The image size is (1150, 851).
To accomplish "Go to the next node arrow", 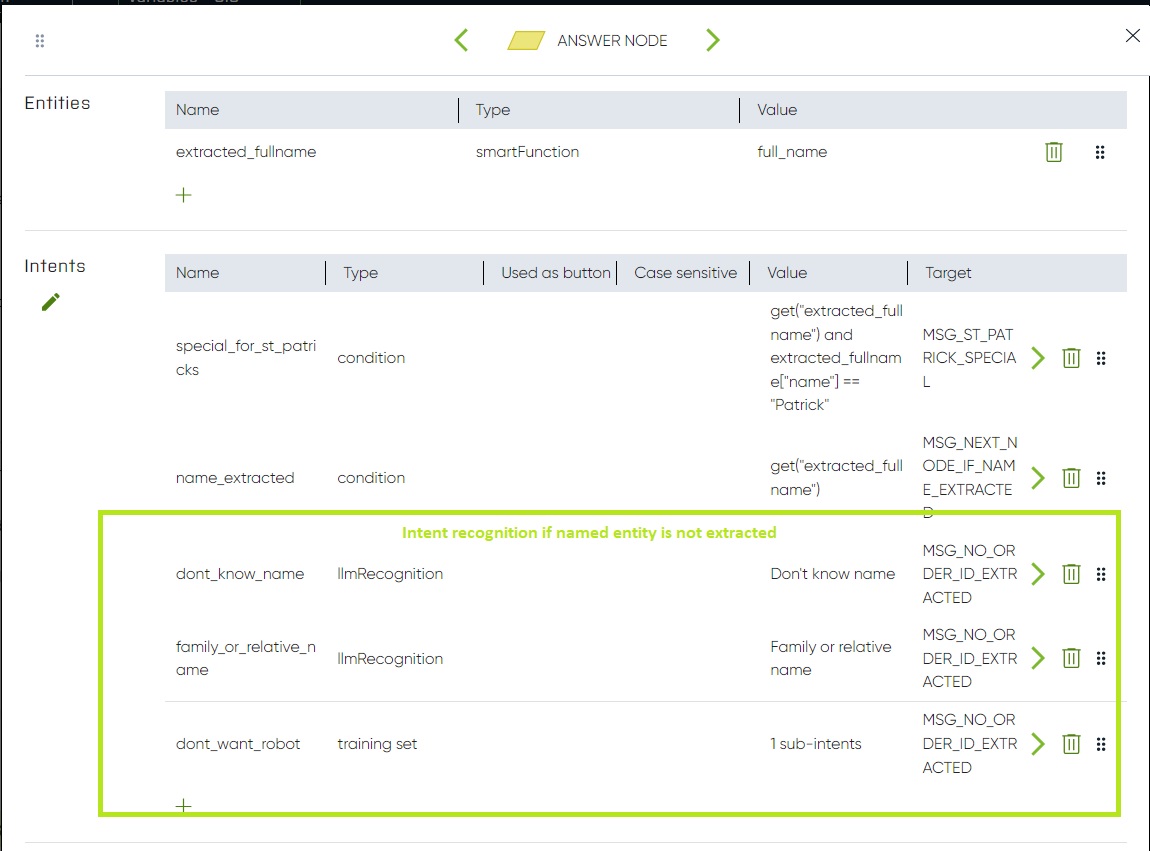I will point(713,40).
